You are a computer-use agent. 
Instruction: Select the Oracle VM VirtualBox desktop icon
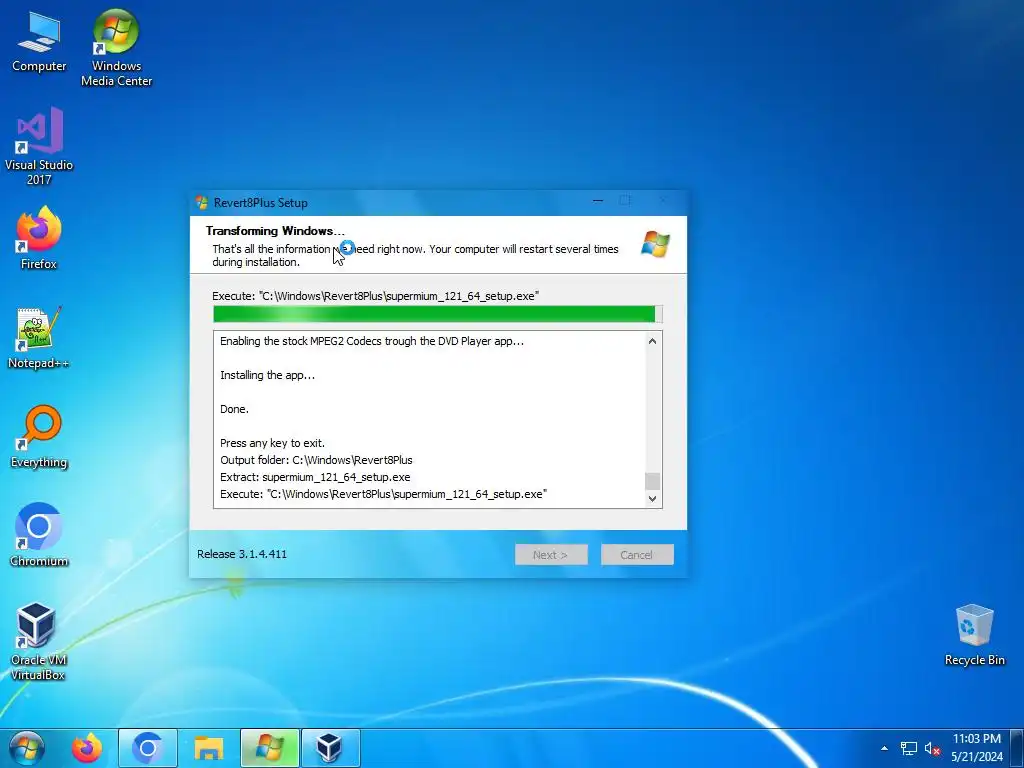click(x=38, y=641)
